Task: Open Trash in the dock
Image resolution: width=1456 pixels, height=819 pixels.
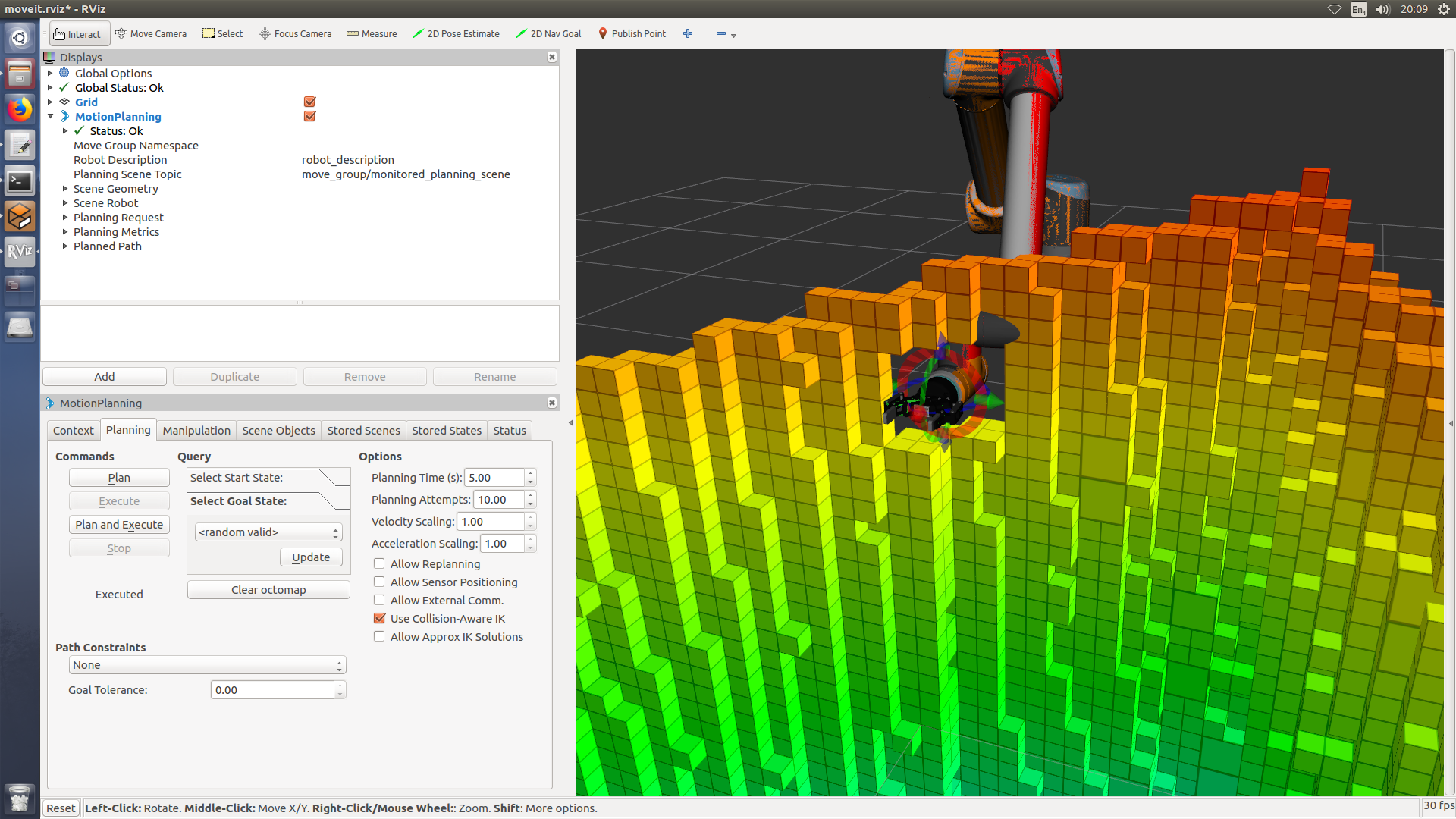Action: 20,799
